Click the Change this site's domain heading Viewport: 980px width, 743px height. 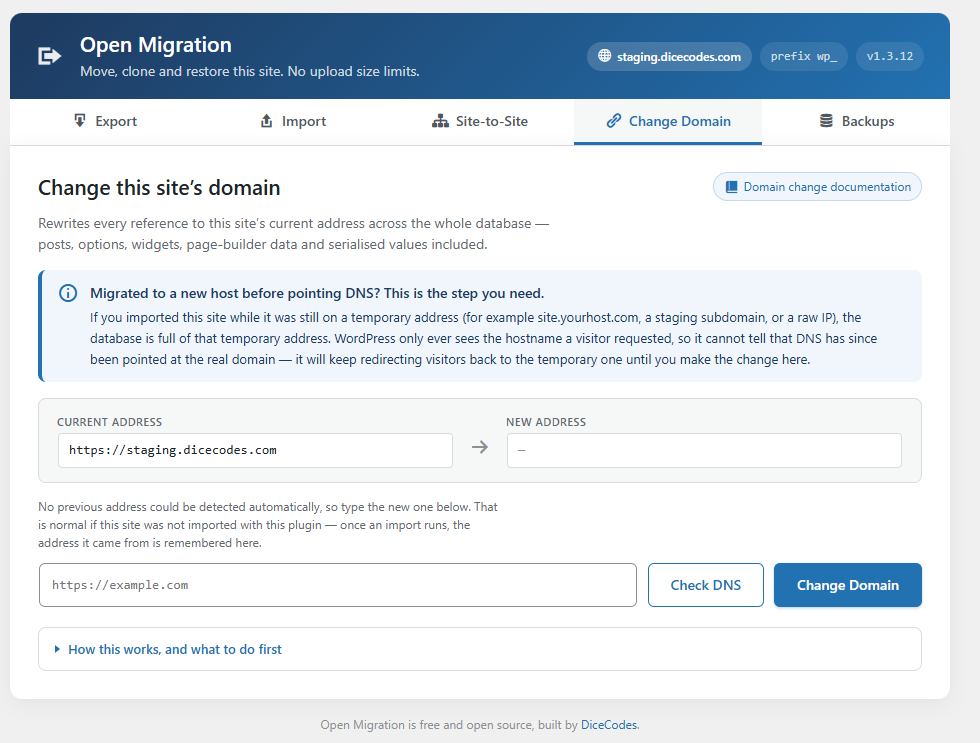coord(159,187)
